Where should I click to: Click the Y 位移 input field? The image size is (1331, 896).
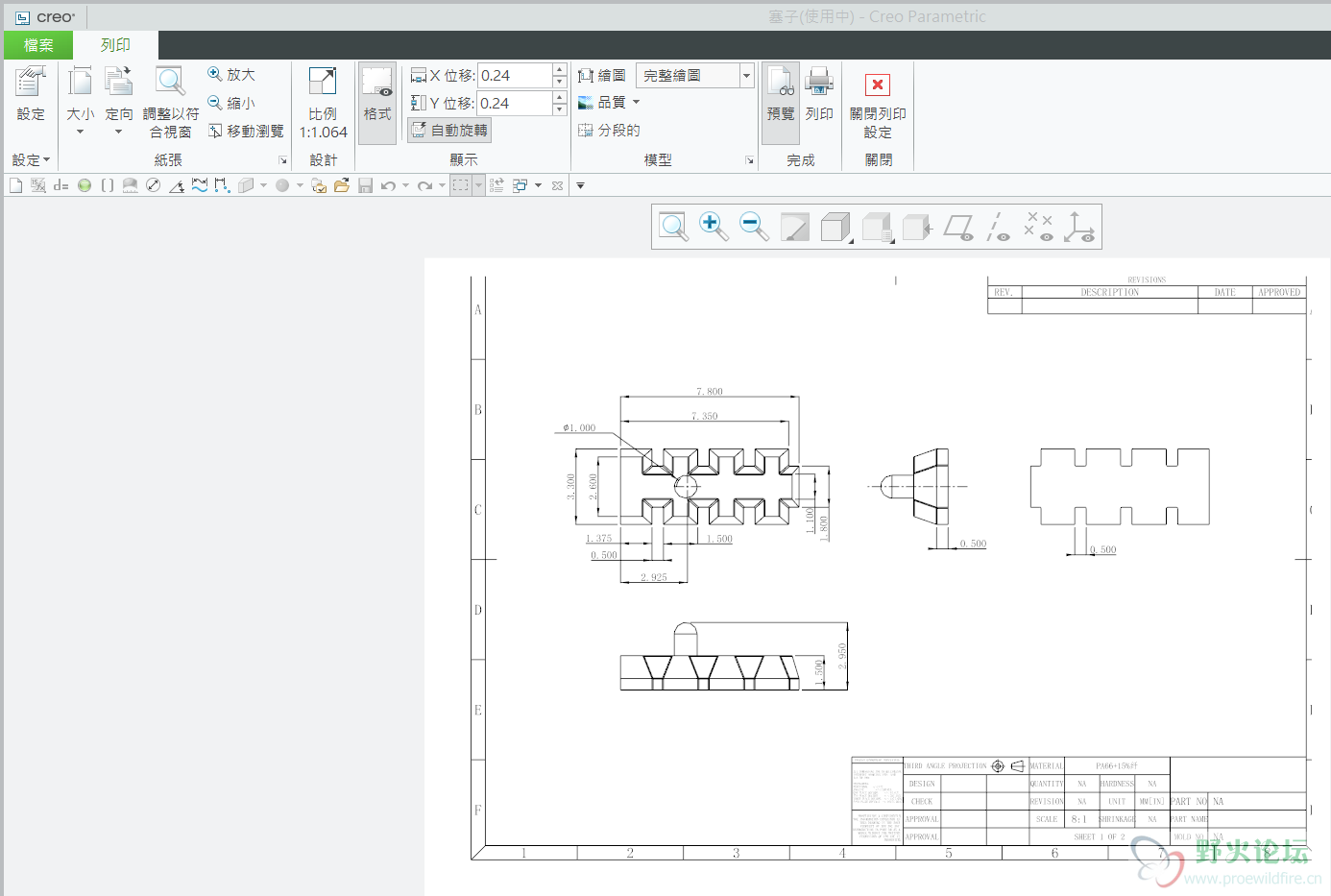[x=516, y=103]
